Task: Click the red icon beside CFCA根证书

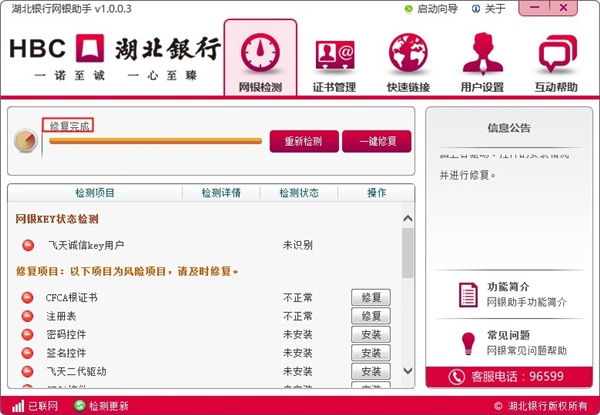Action: [x=28, y=298]
